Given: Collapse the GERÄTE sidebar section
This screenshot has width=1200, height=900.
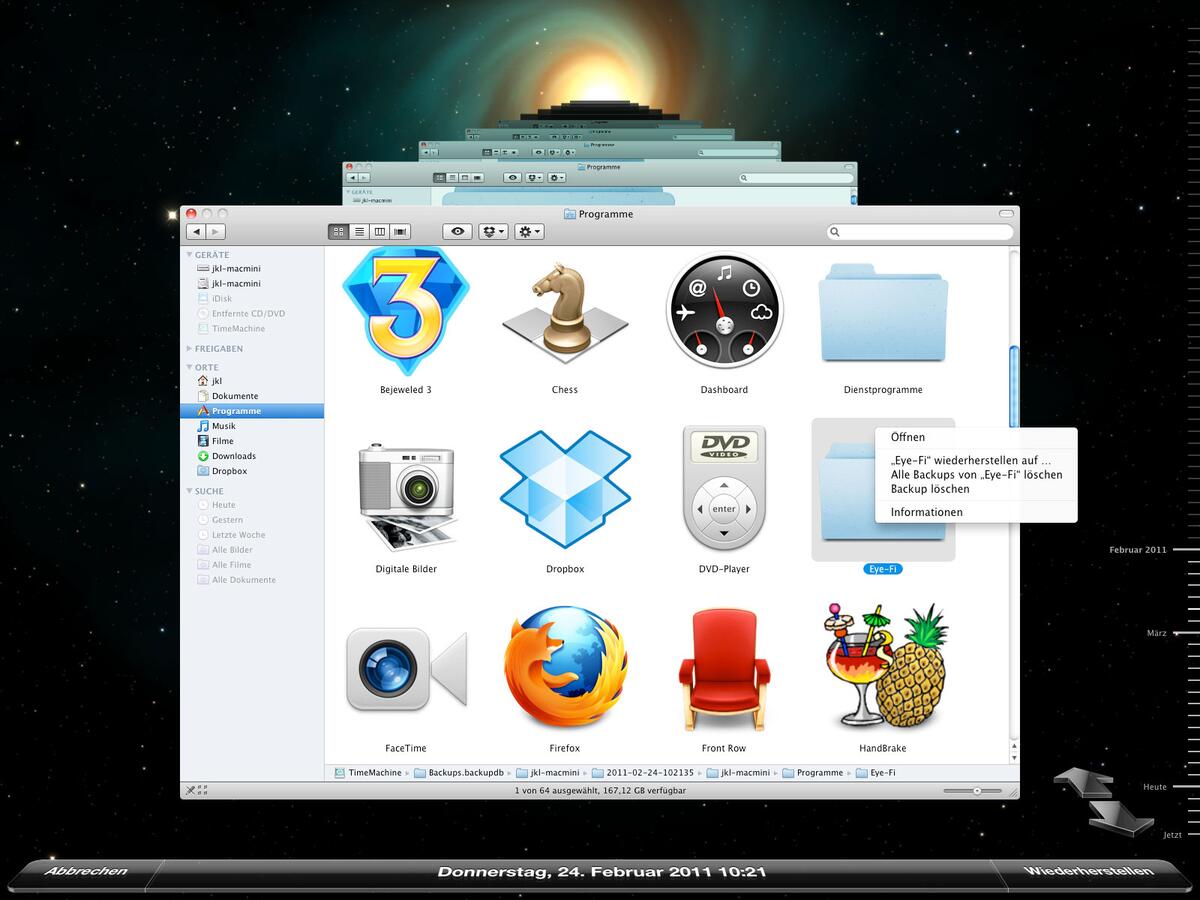Looking at the screenshot, I should tap(190, 254).
